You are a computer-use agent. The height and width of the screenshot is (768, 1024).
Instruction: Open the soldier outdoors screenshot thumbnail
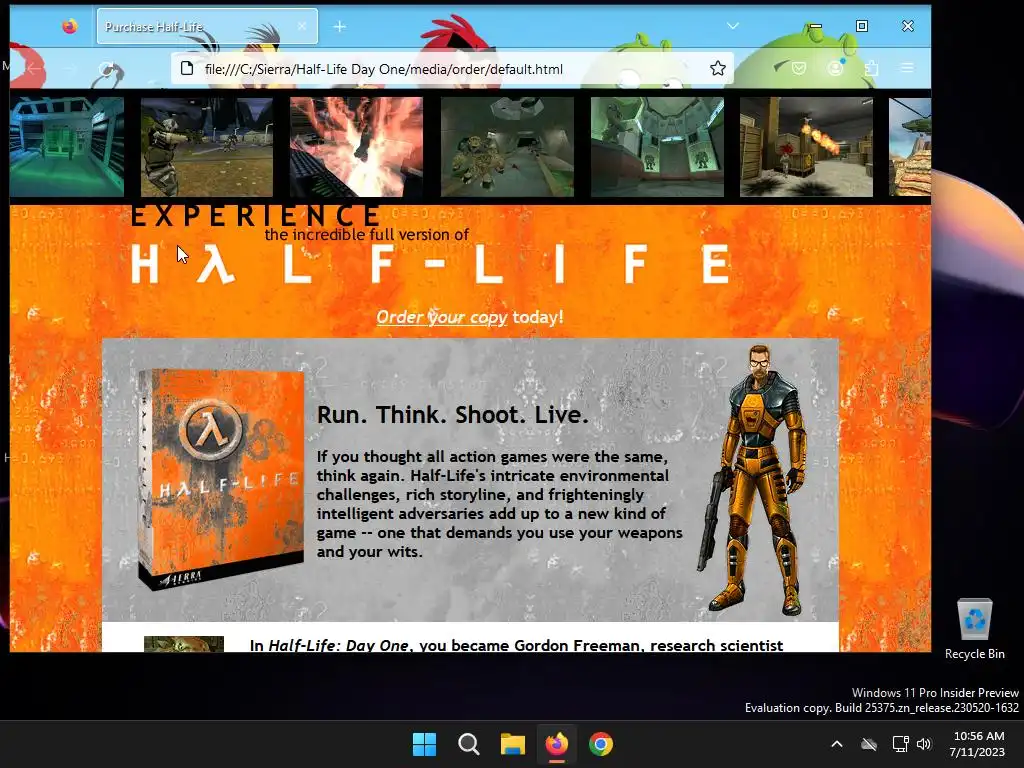(207, 147)
